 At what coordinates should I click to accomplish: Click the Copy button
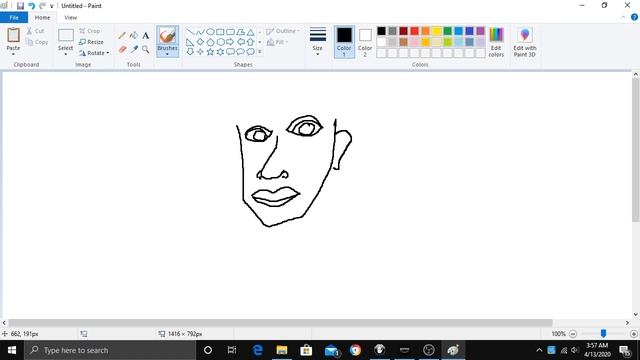[37, 42]
